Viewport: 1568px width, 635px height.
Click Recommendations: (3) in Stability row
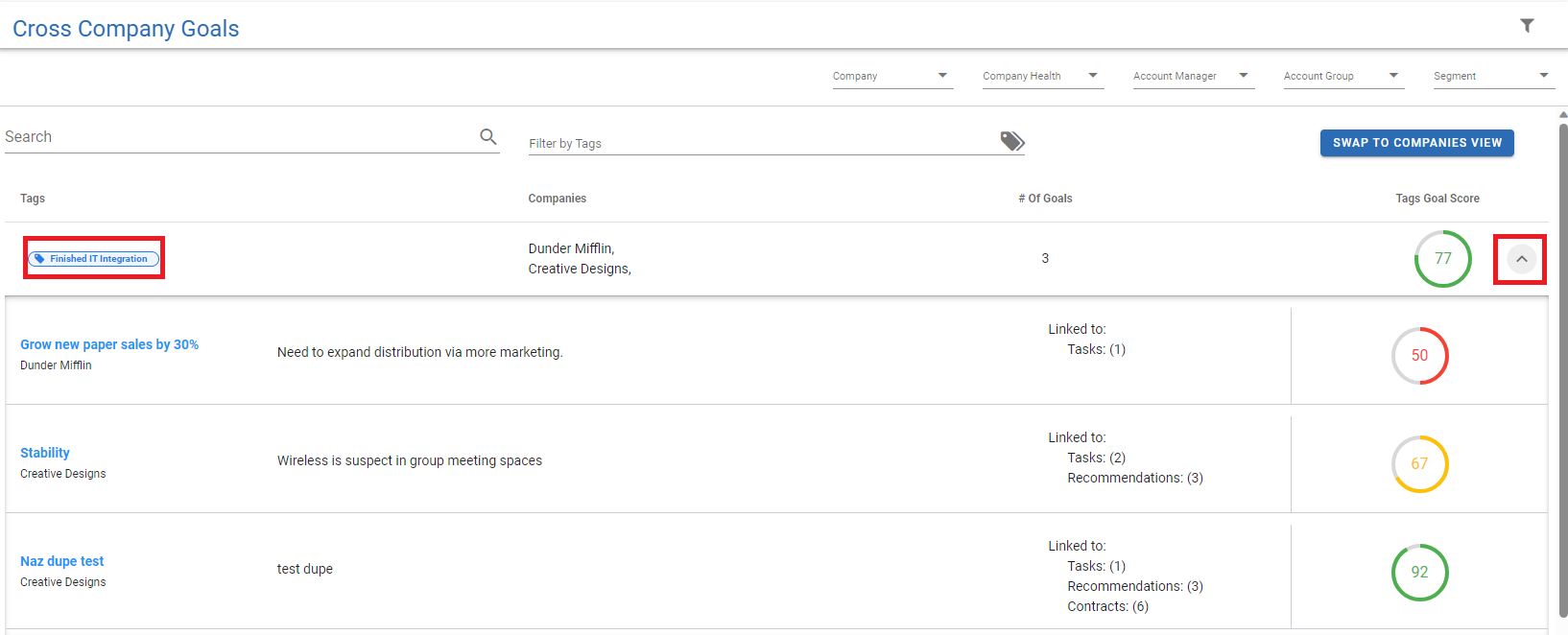[x=1135, y=478]
